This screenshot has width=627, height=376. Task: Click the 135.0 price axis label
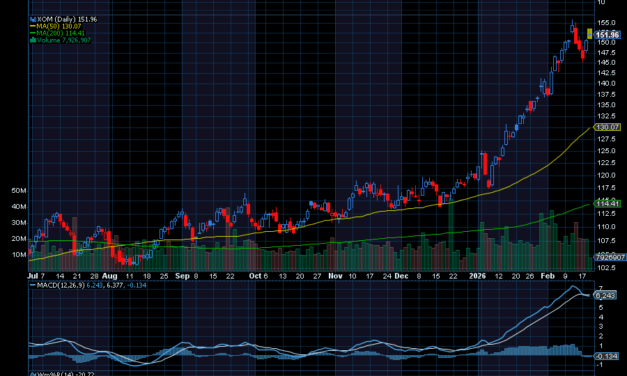point(606,105)
